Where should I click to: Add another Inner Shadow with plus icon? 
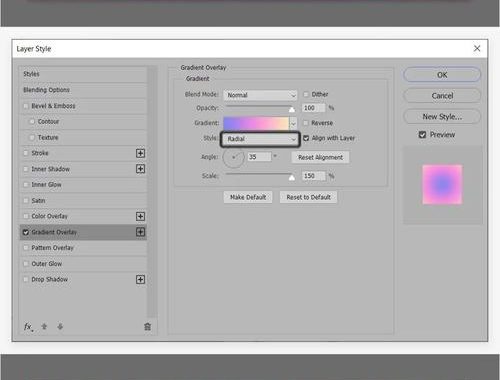[x=140, y=169]
